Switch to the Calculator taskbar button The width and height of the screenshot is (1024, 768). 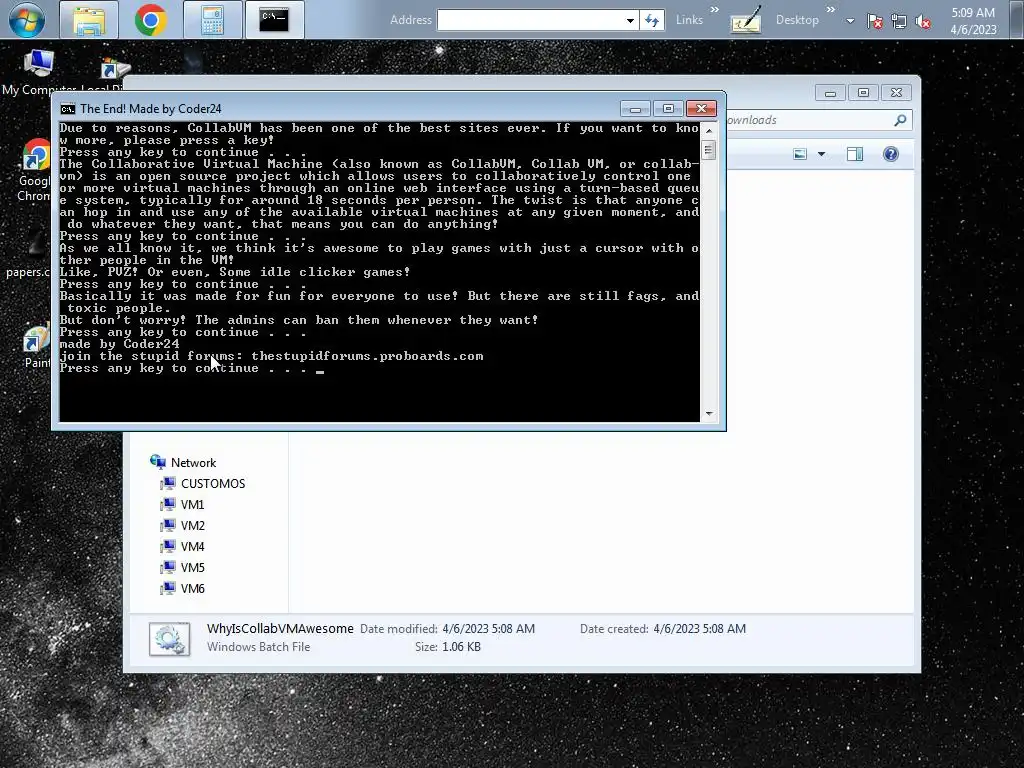coord(212,20)
